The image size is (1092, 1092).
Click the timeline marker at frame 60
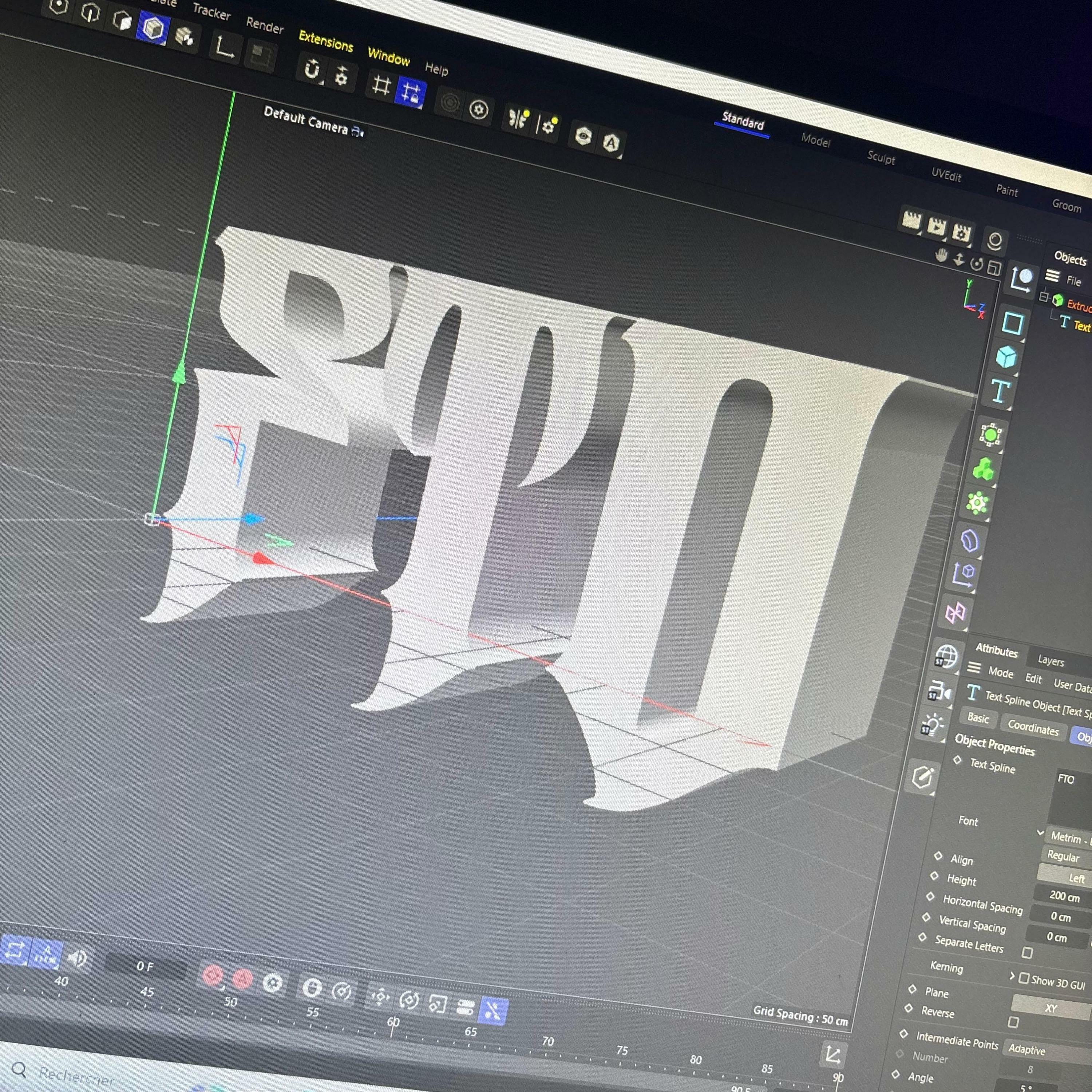tap(393, 1022)
